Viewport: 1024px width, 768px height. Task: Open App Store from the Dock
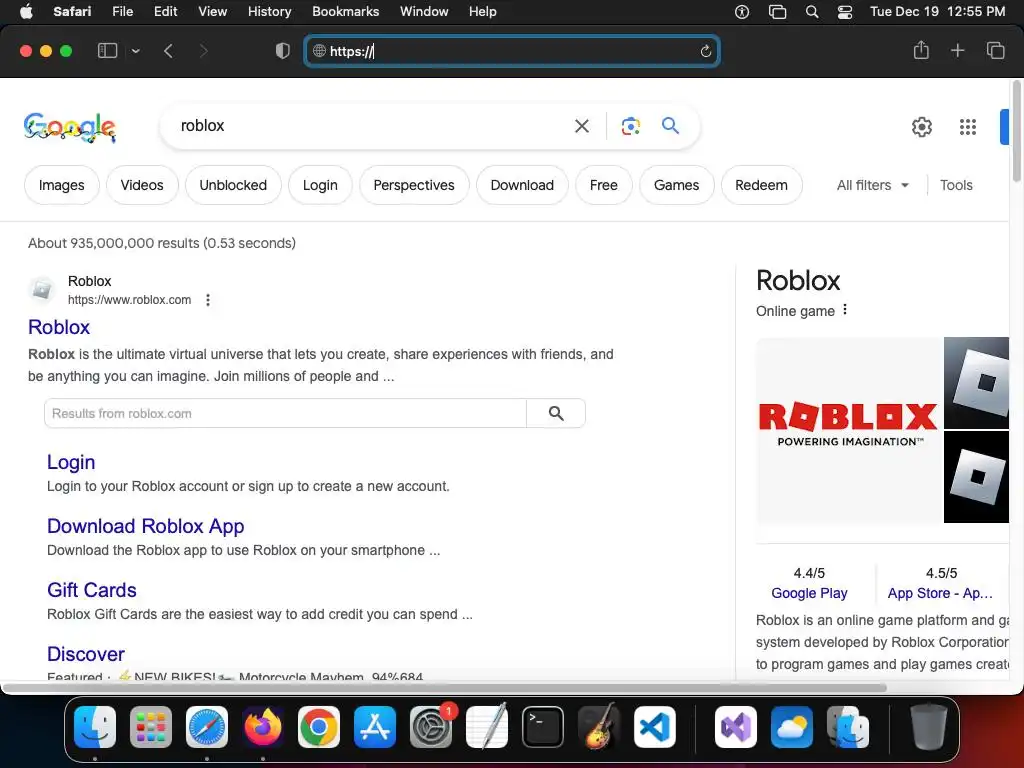[375, 726]
